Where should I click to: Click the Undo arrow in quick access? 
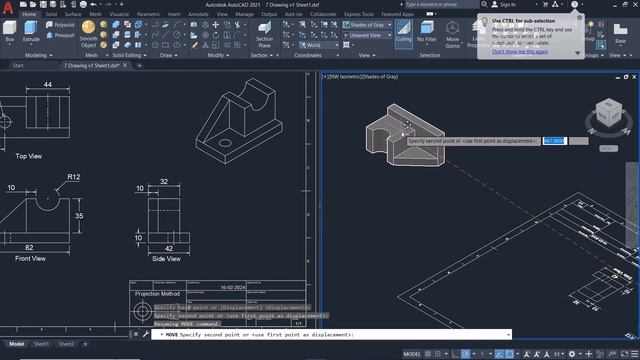click(93, 4)
